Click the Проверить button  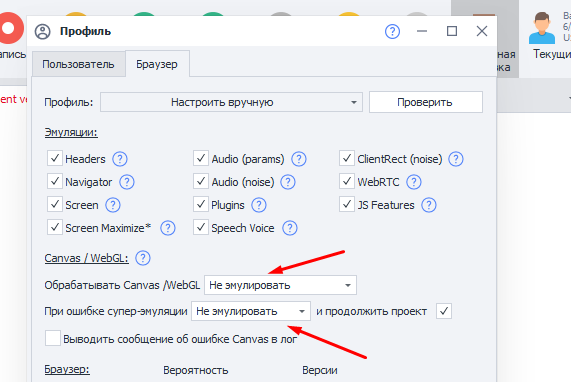click(426, 102)
